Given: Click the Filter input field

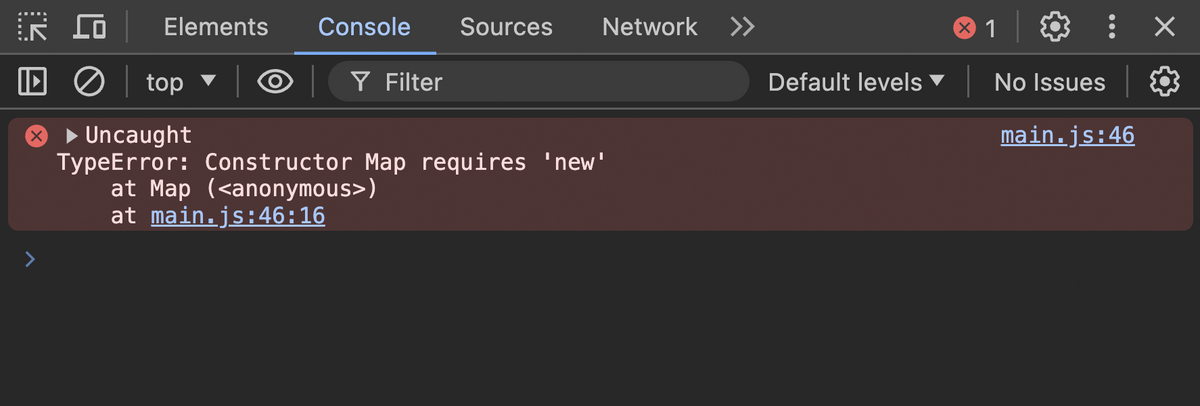Looking at the screenshot, I should pyautogui.click(x=550, y=82).
